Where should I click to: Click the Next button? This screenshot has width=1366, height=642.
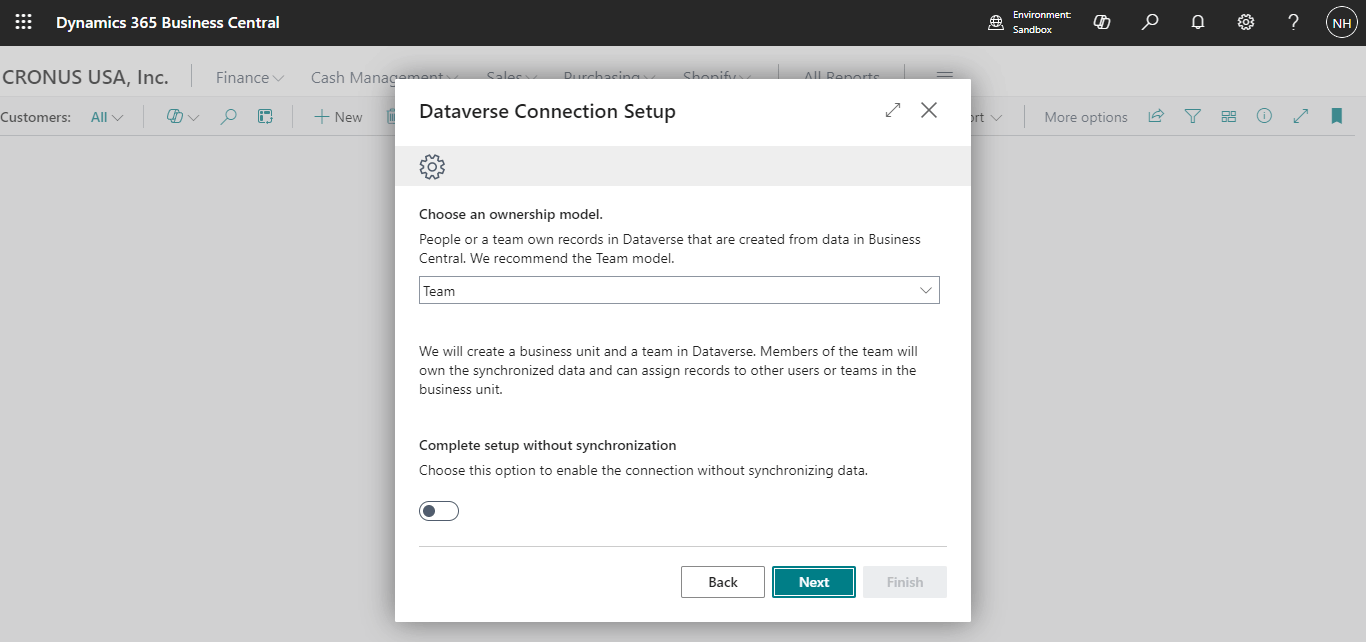[x=814, y=582]
